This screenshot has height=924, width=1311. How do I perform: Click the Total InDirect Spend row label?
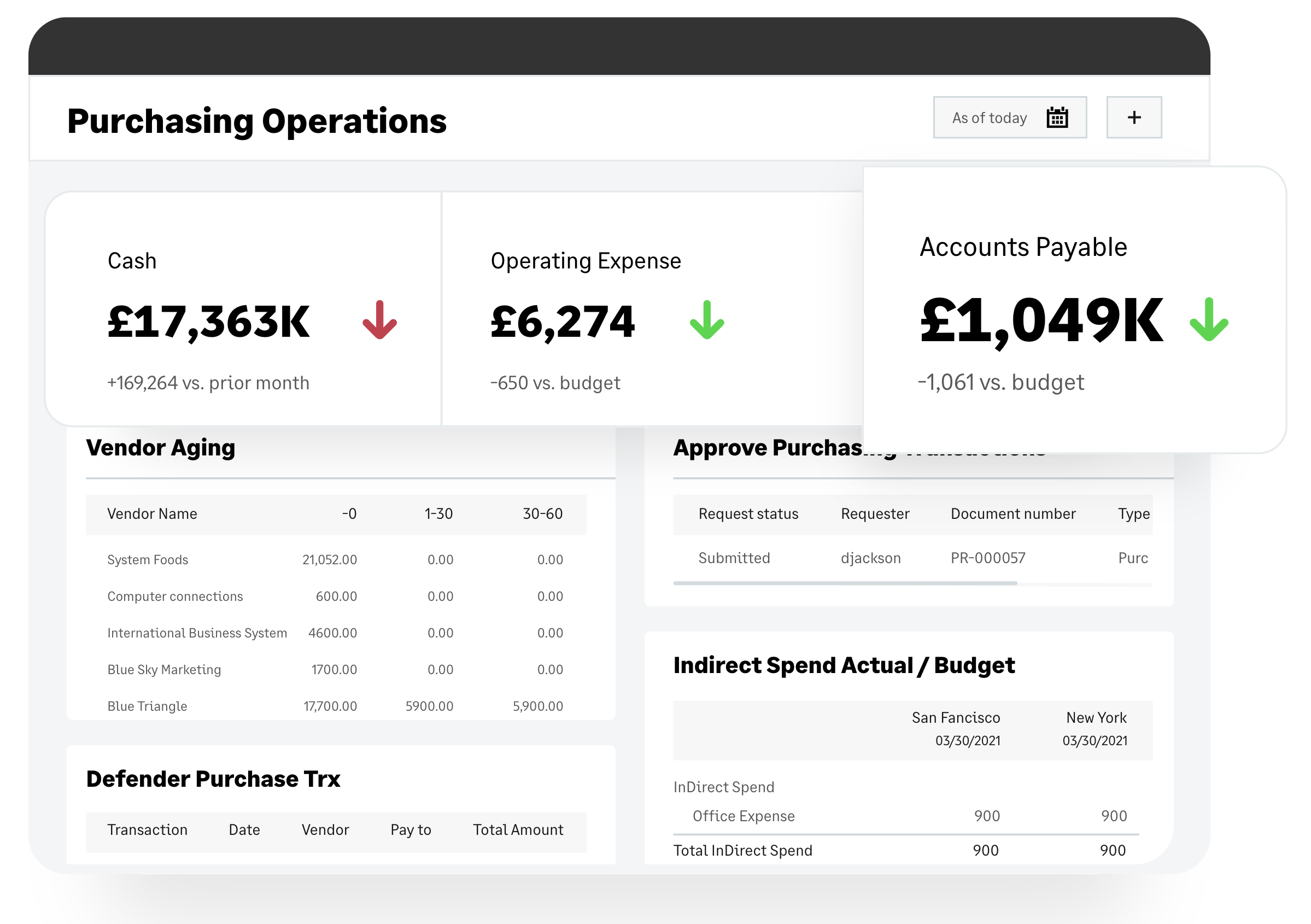coord(743,850)
